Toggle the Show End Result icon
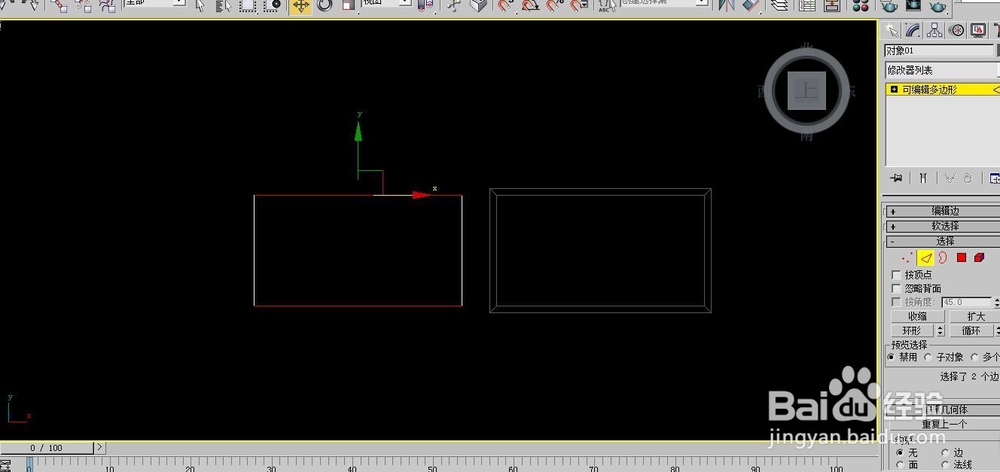The width and height of the screenshot is (1000, 472). [923, 178]
